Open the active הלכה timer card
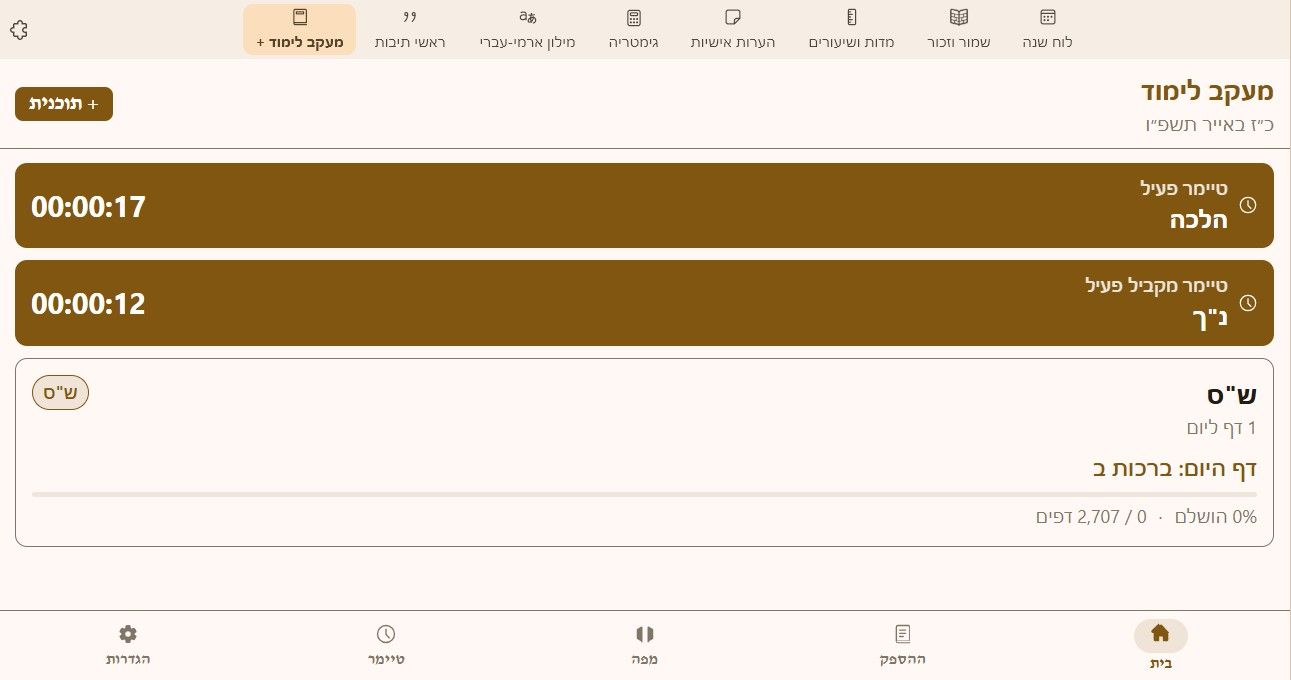The width and height of the screenshot is (1291, 680). coord(645,206)
